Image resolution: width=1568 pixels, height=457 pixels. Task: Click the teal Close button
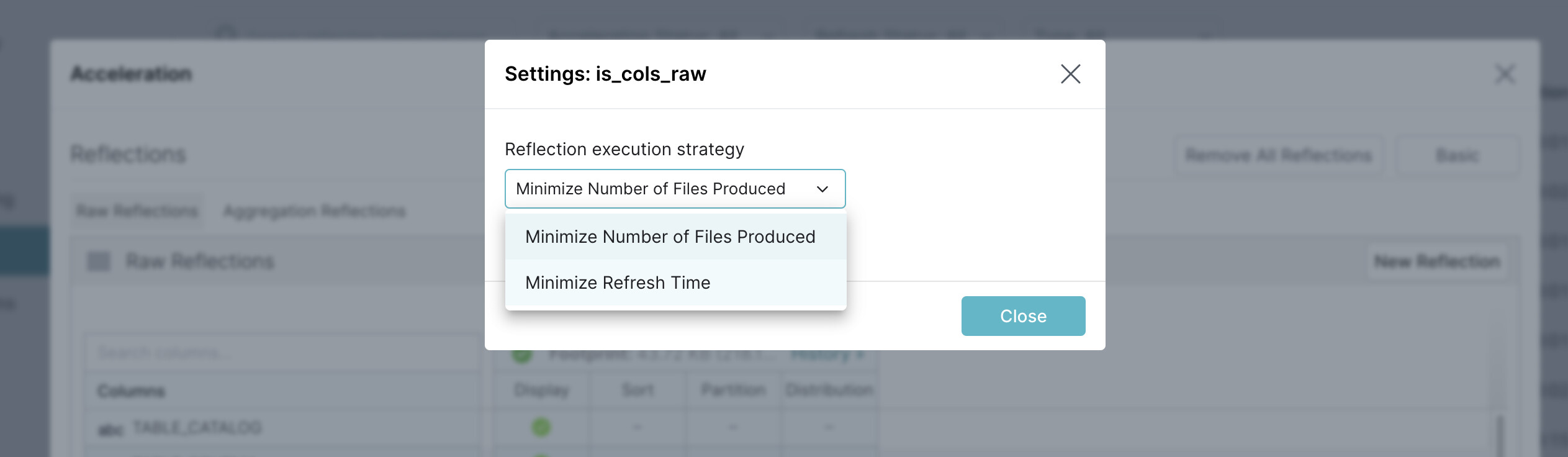tap(1023, 316)
